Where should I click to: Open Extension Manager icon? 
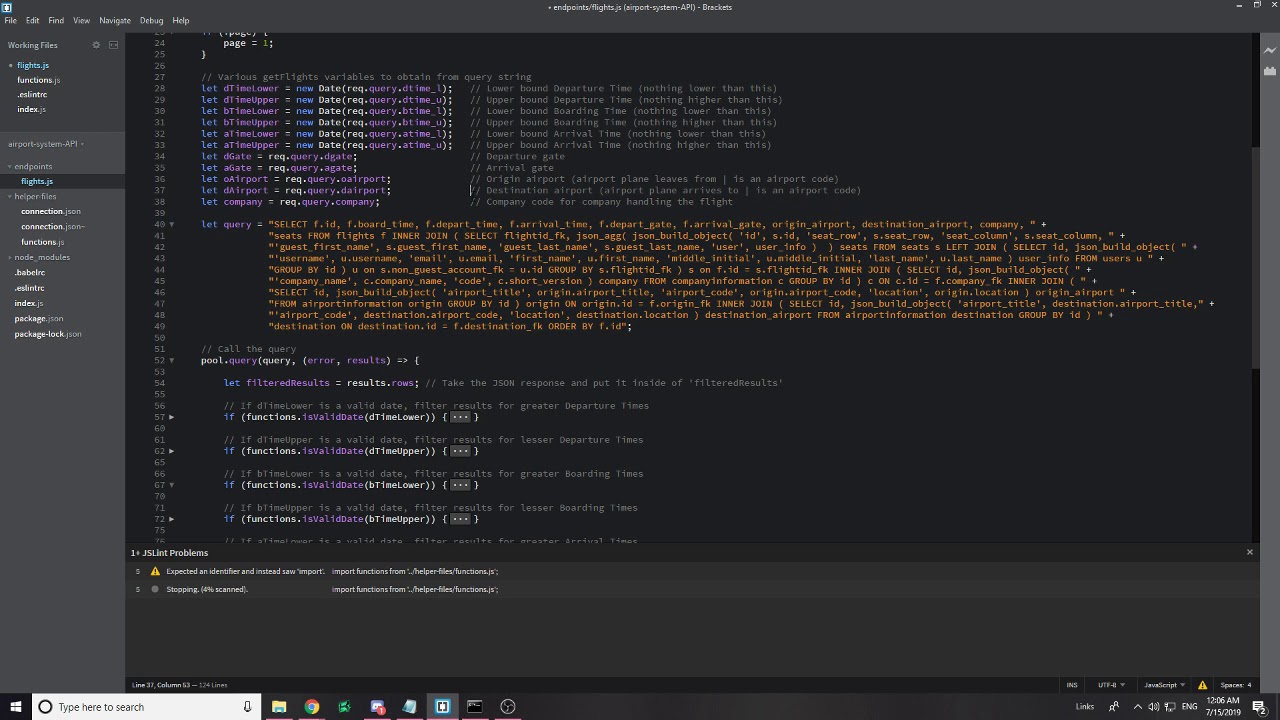pos(1269,71)
